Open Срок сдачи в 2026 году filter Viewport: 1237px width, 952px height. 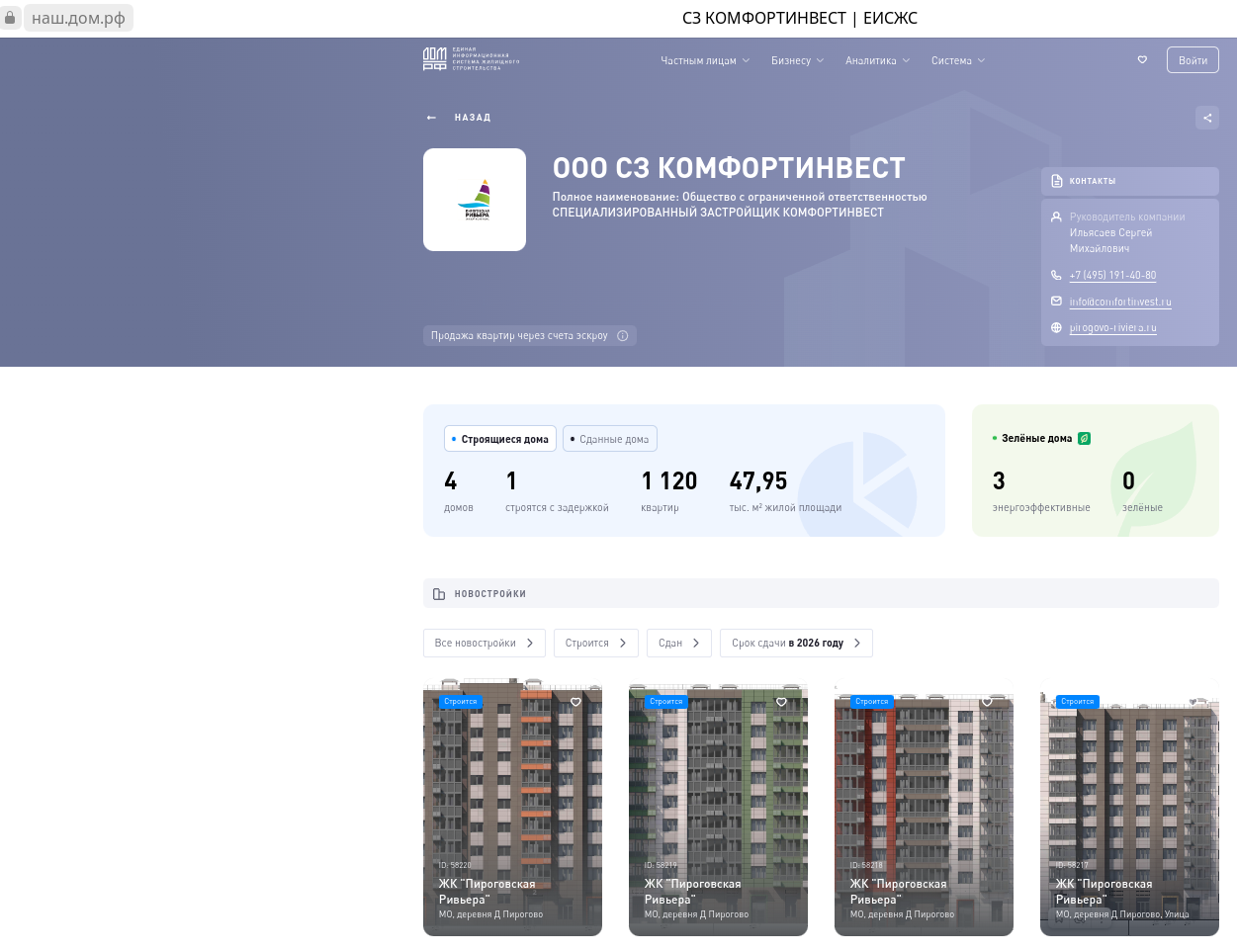(796, 644)
